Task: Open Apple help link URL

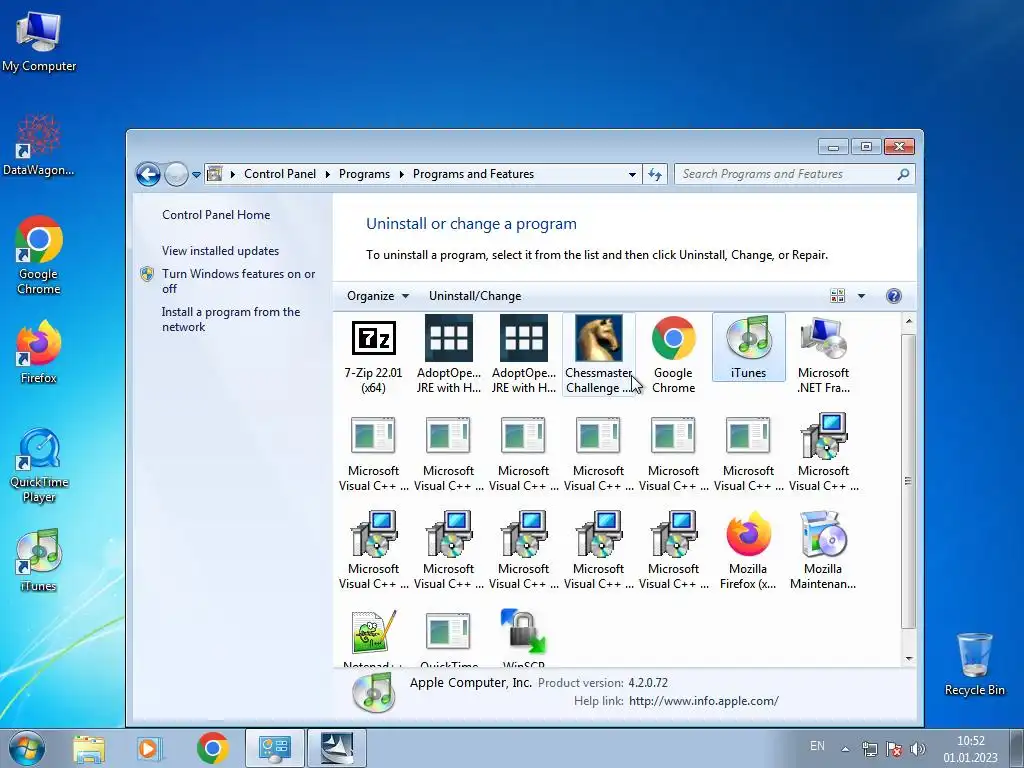Action: [x=703, y=701]
